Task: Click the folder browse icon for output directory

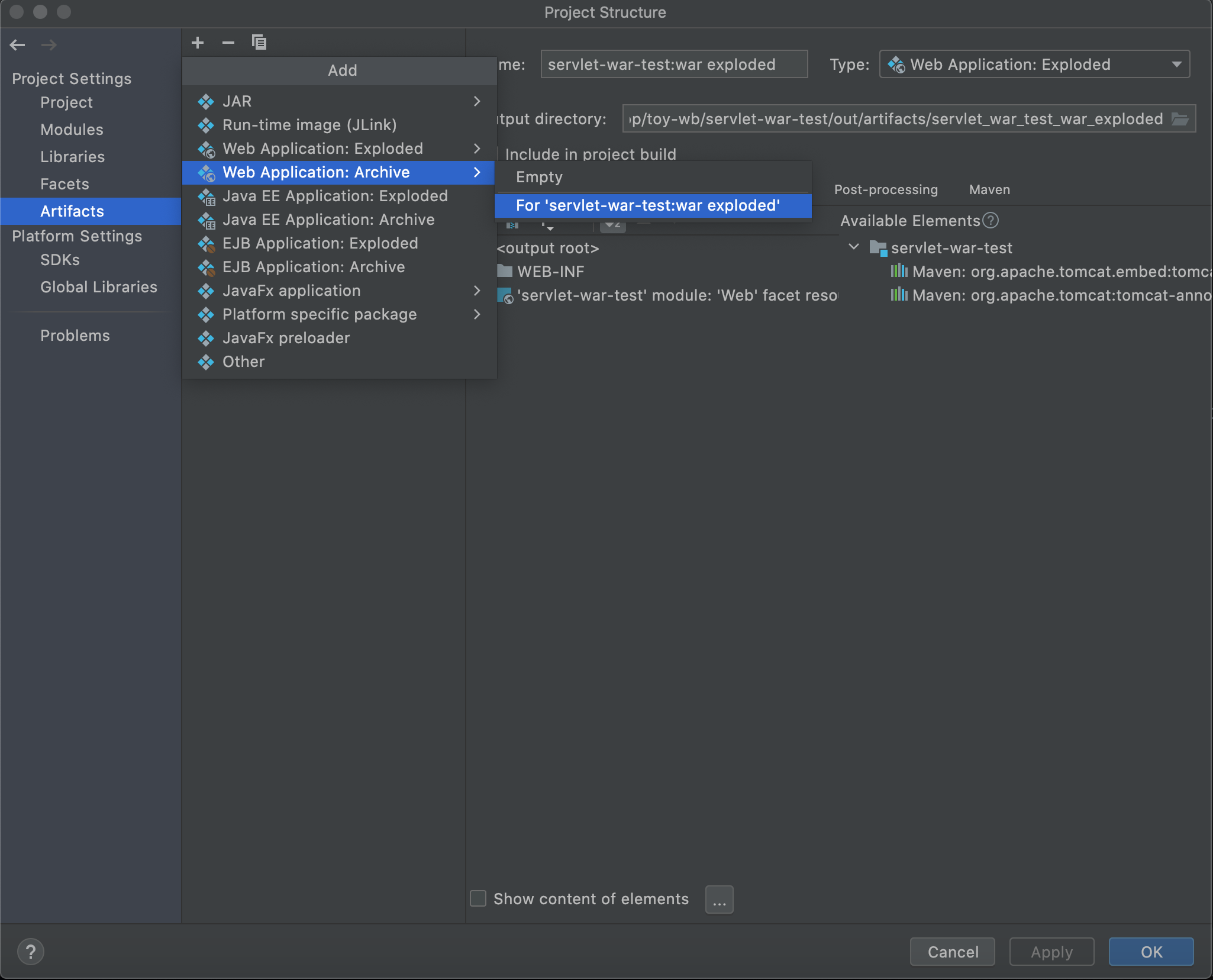Action: (x=1180, y=119)
